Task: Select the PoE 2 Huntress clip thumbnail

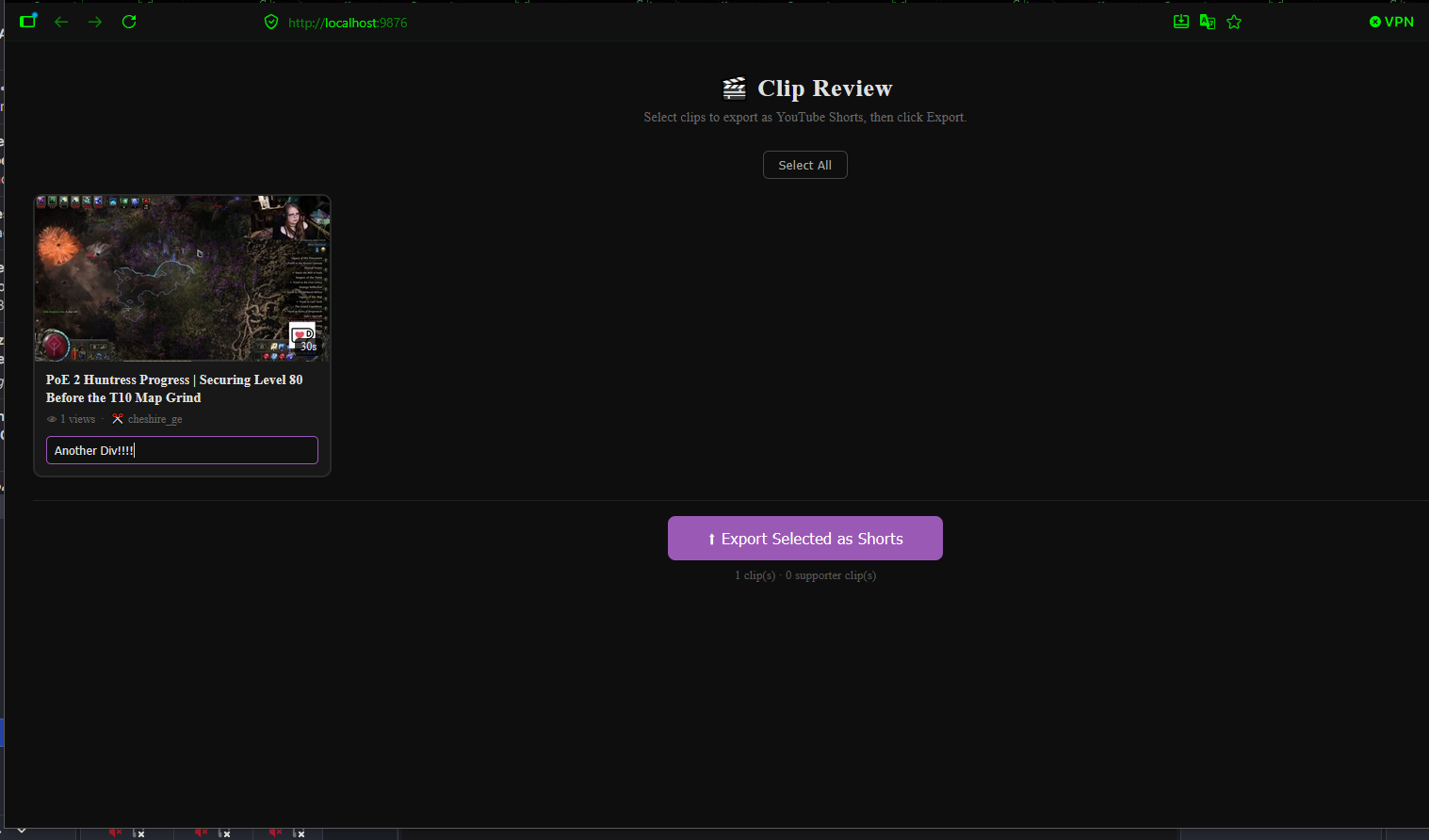Action: coord(182,279)
